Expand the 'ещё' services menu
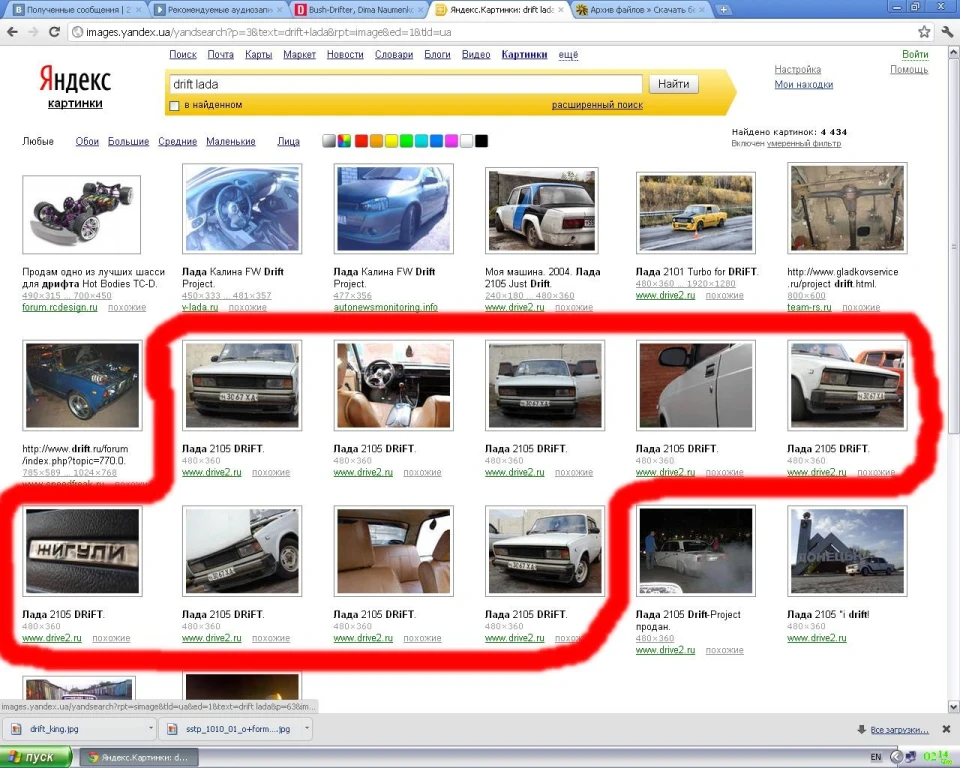960x768 pixels. point(568,55)
